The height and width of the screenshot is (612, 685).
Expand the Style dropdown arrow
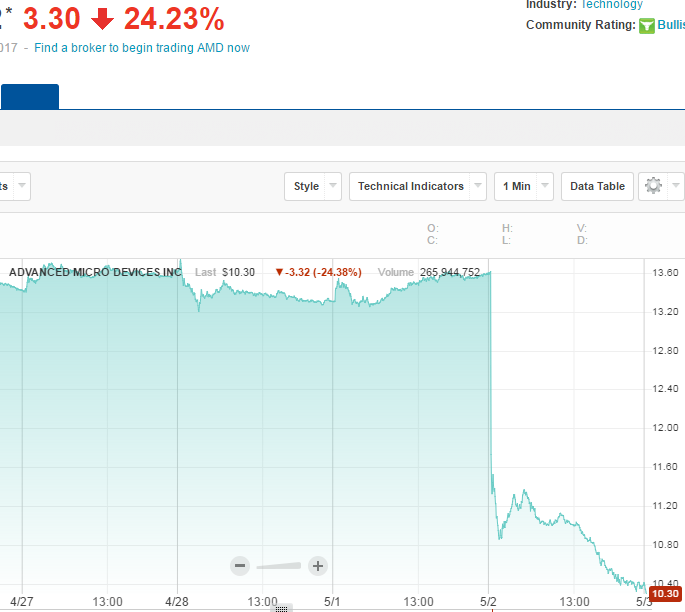333,186
